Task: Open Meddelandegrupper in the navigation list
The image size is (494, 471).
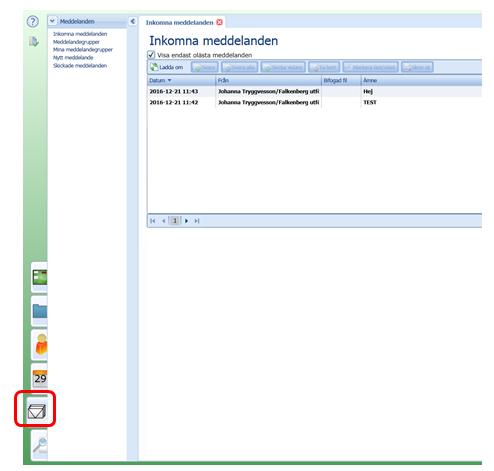Action: pyautogui.click(x=76, y=42)
